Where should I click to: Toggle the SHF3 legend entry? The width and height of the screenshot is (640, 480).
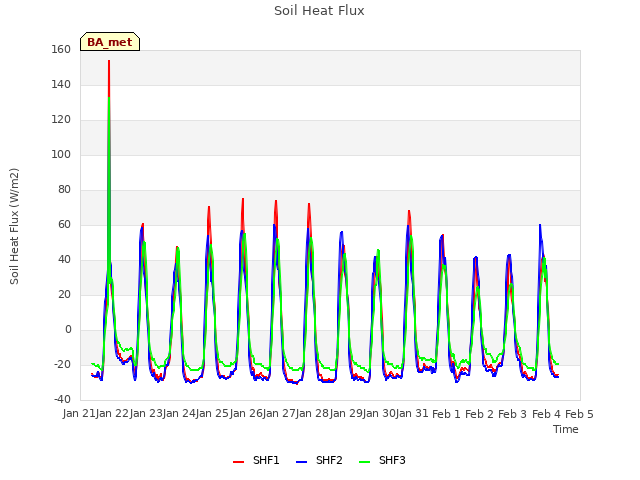(382, 460)
